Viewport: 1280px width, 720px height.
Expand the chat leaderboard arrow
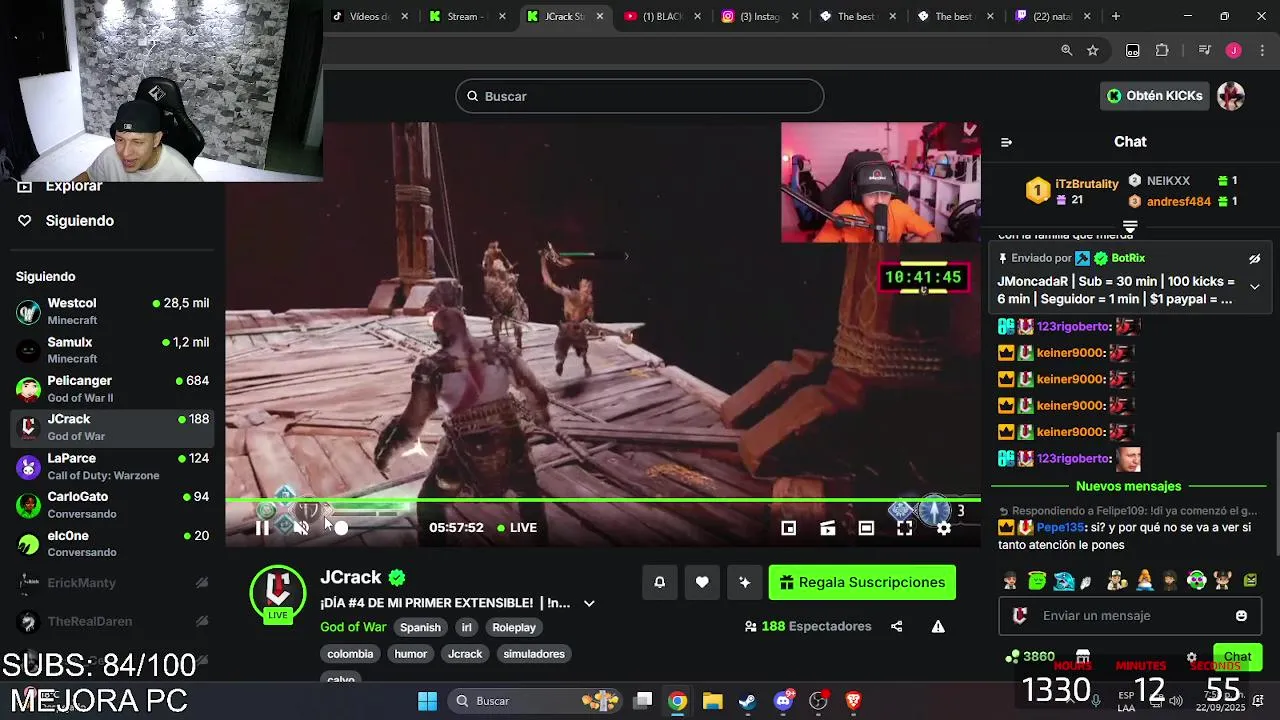click(x=1130, y=228)
